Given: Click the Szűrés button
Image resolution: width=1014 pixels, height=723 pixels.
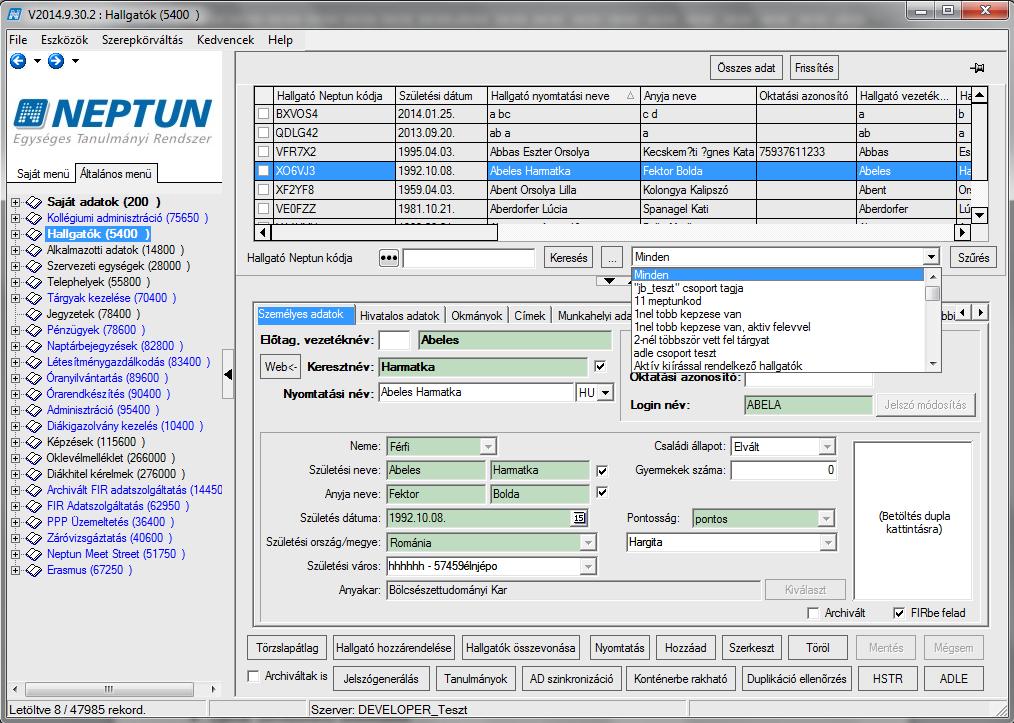Looking at the screenshot, I should point(973,257).
